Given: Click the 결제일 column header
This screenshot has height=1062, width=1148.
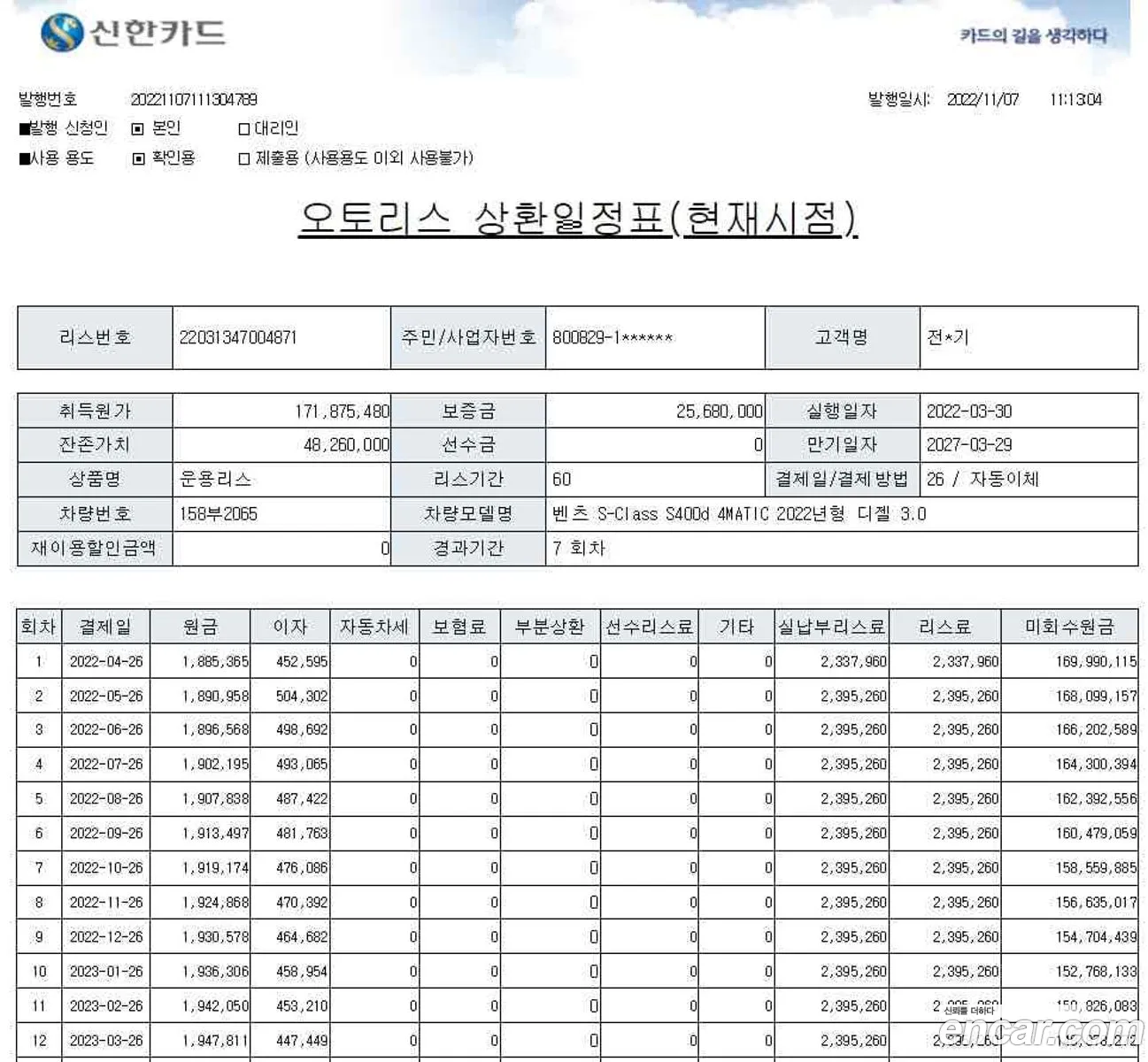Looking at the screenshot, I should [106, 627].
